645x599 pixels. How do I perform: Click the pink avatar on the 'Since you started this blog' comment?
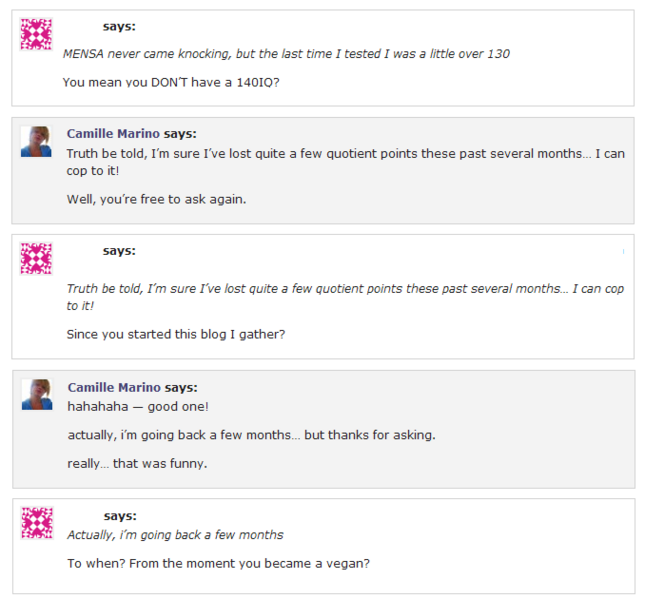click(37, 258)
